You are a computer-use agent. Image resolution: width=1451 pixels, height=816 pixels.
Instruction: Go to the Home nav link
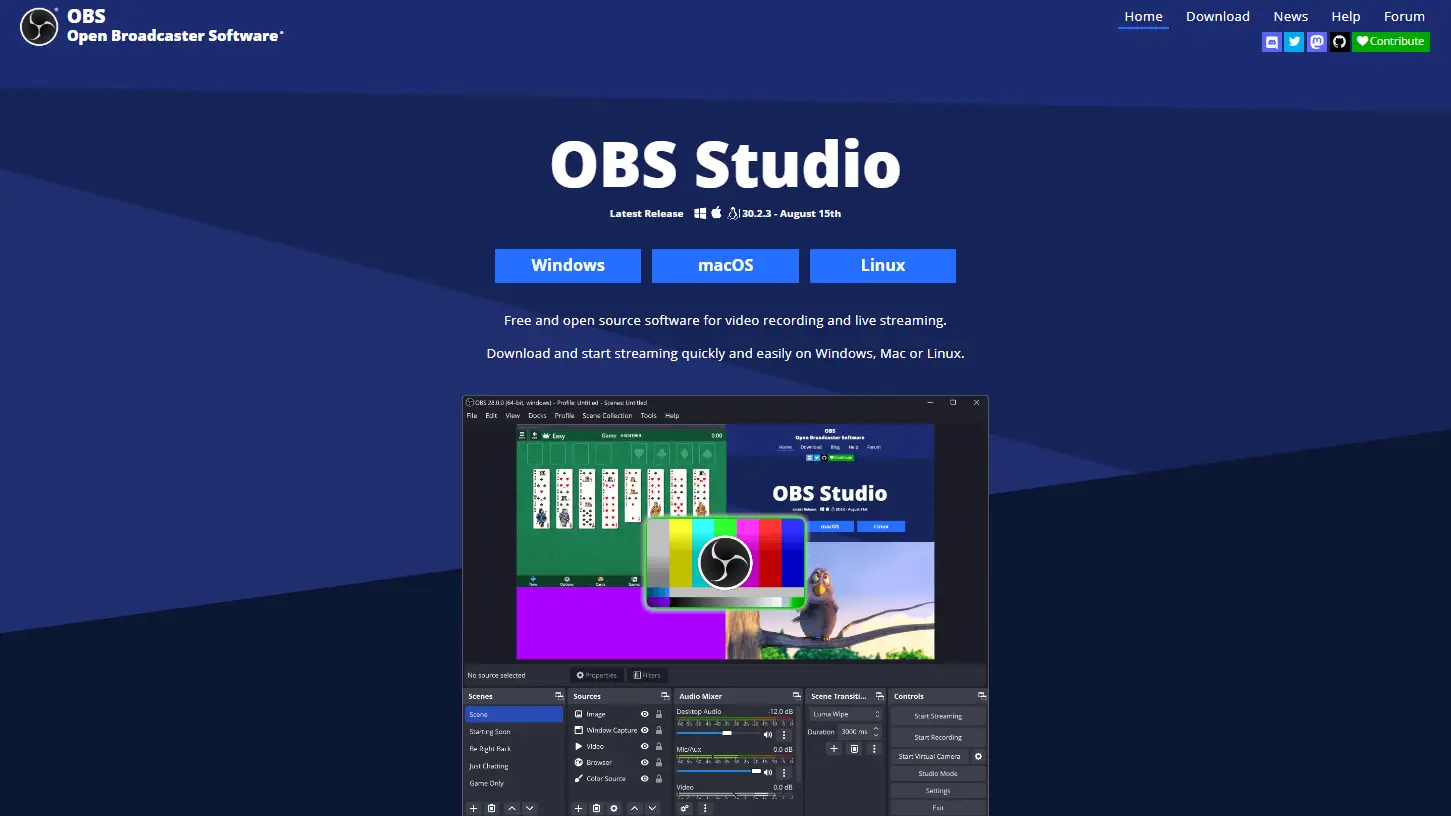[x=1143, y=16]
